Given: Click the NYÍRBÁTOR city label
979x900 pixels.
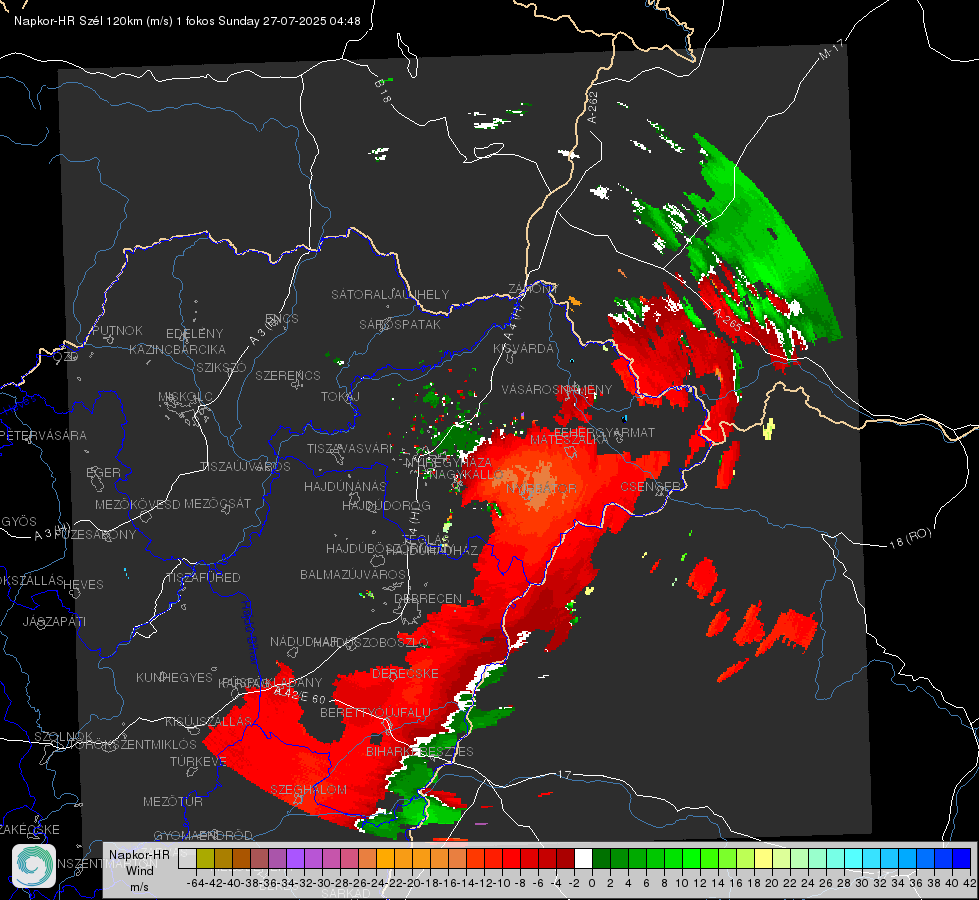Looking at the screenshot, I should click(x=541, y=488).
